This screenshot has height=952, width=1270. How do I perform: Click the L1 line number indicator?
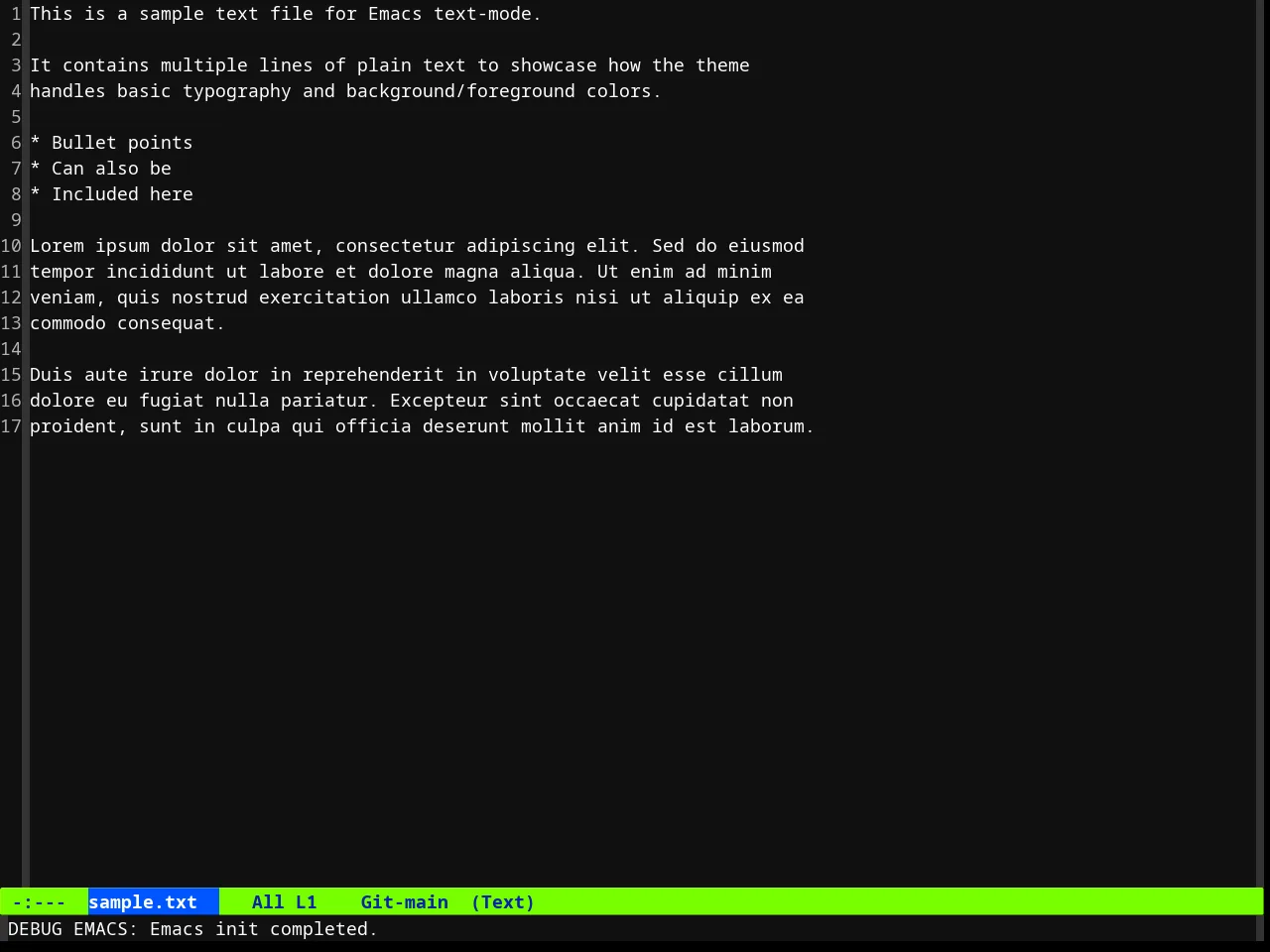pos(306,902)
